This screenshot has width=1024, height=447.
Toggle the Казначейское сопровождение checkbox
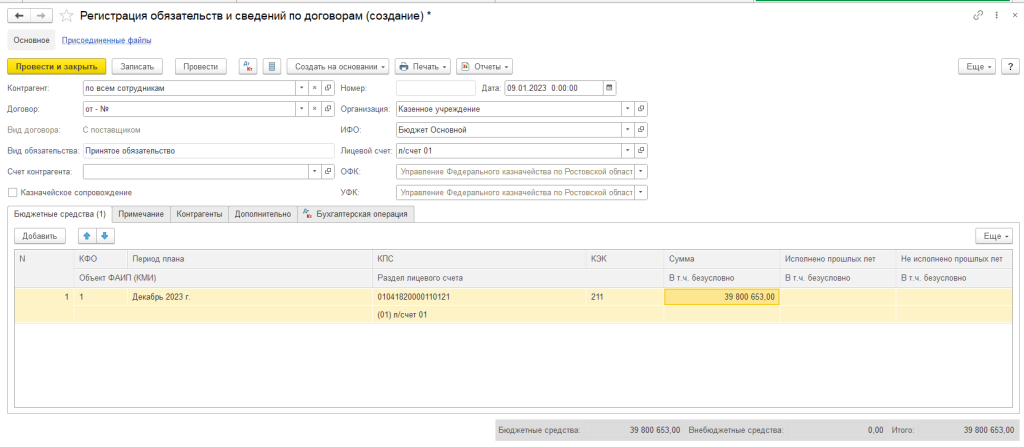click(x=12, y=193)
